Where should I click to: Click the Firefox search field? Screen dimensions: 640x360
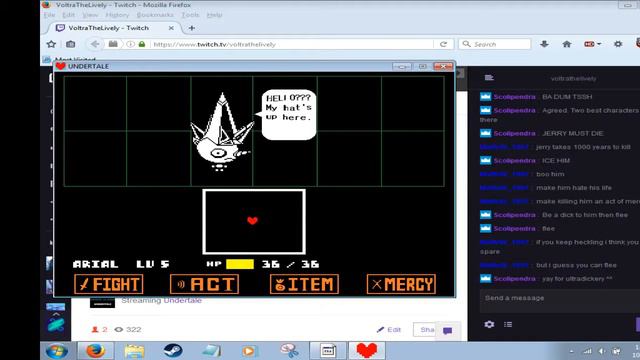pyautogui.click(x=495, y=44)
